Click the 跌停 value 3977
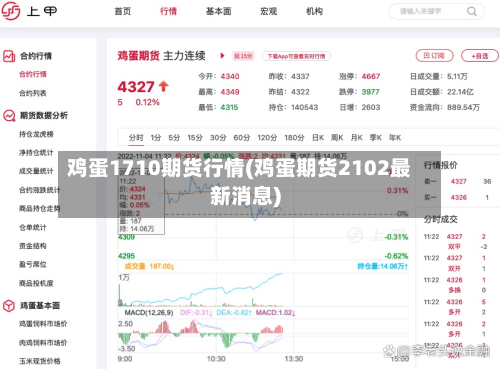Viewport: 500px width, 369px height. 371,92
